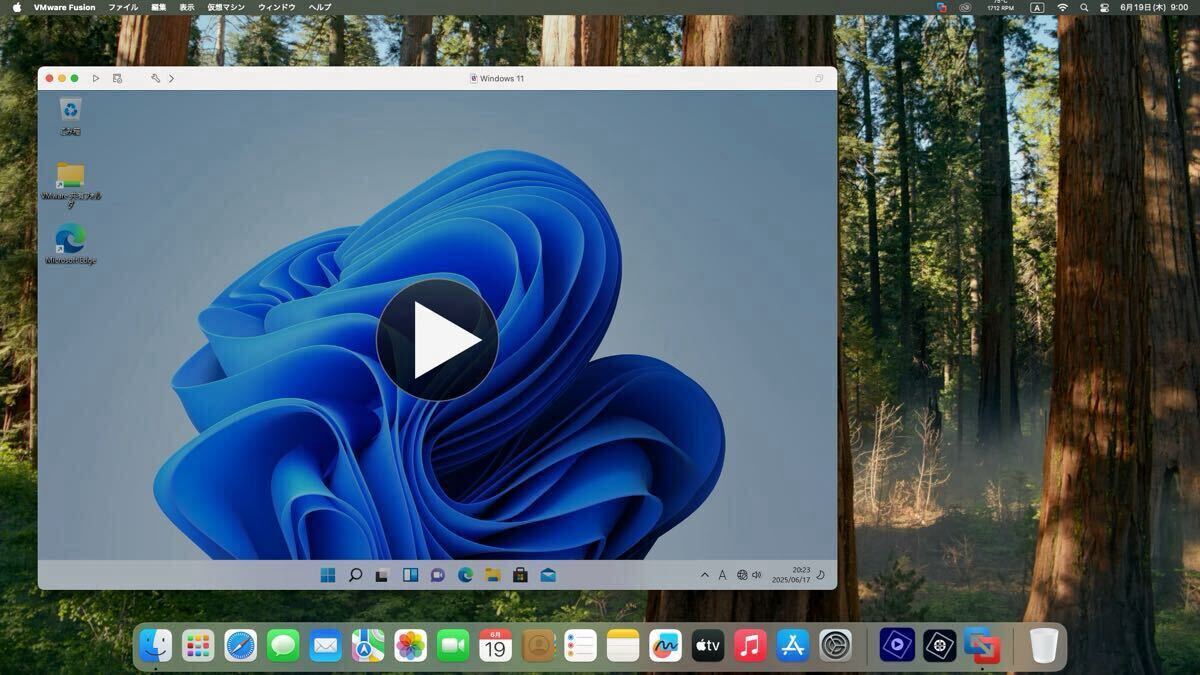Launch Edge from the Windows taskbar

pyautogui.click(x=465, y=575)
